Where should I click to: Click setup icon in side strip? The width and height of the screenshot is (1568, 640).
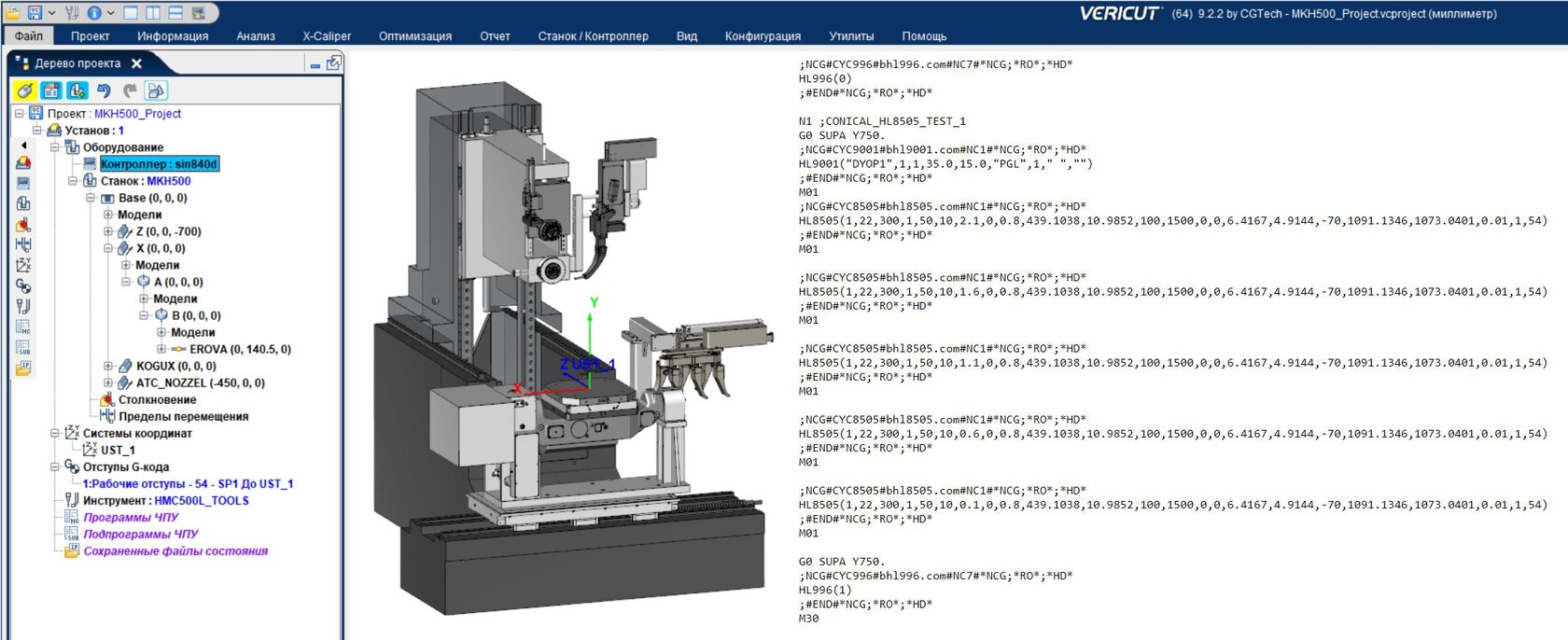23,163
